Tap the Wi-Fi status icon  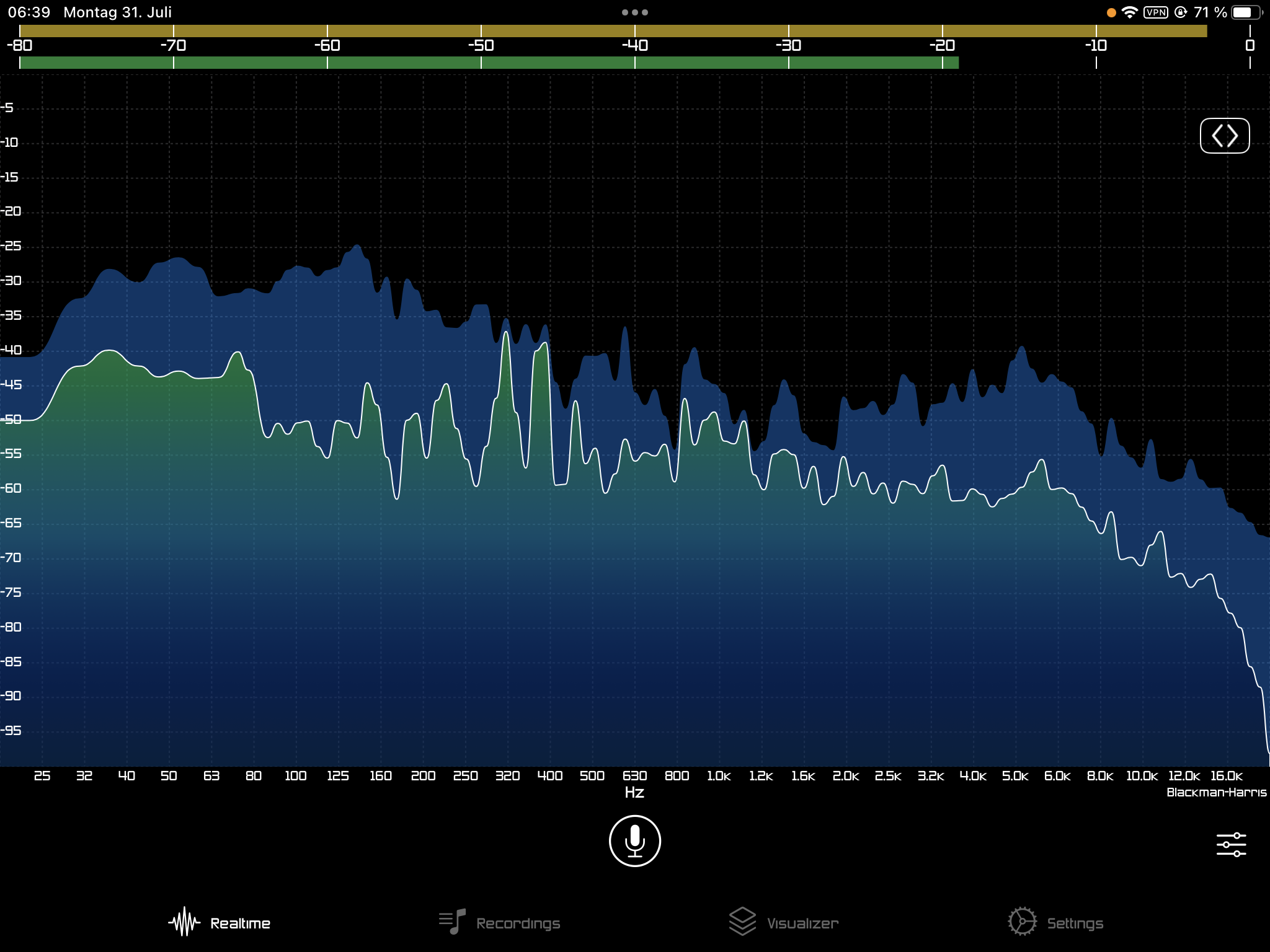click(x=1130, y=12)
